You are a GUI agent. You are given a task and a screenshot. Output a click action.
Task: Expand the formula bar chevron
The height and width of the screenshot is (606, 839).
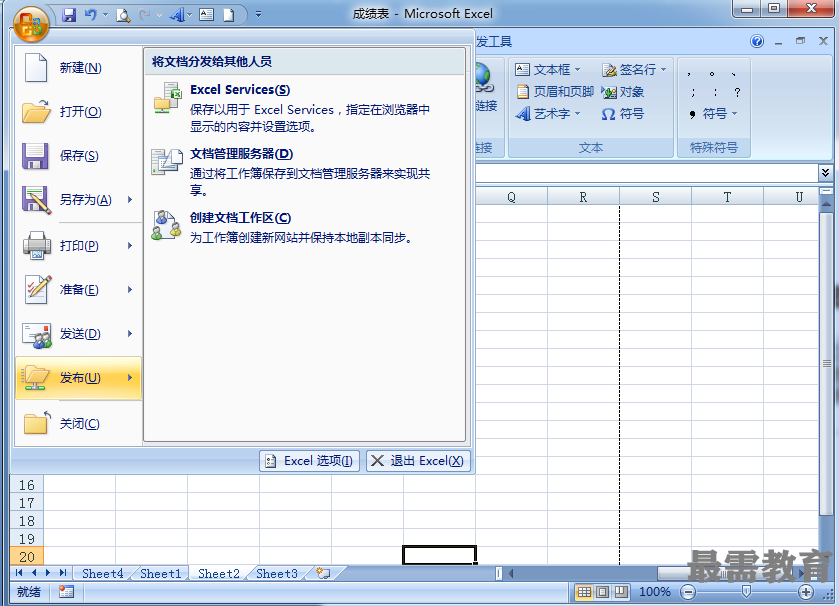(825, 172)
